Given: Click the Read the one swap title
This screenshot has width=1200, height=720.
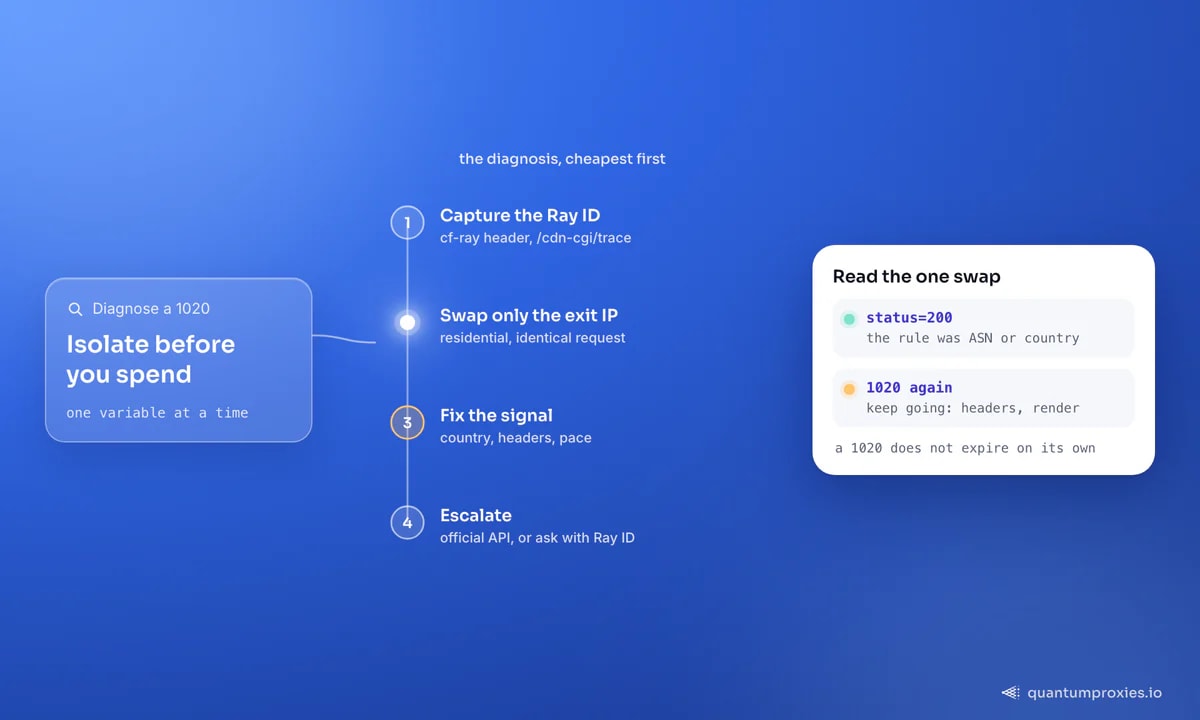Looking at the screenshot, I should pyautogui.click(x=916, y=277).
